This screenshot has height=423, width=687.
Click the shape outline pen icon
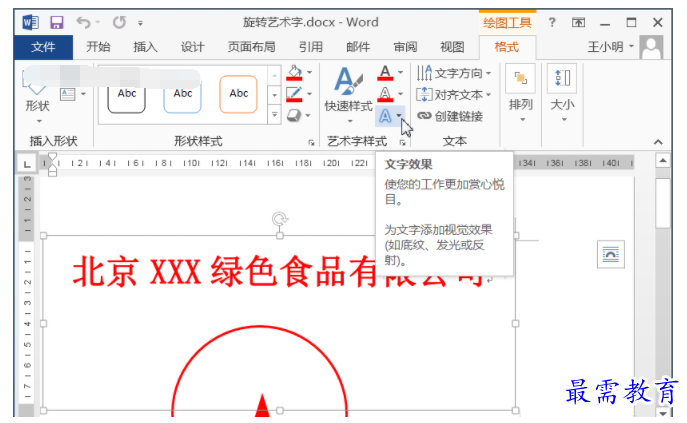pyautogui.click(x=294, y=94)
